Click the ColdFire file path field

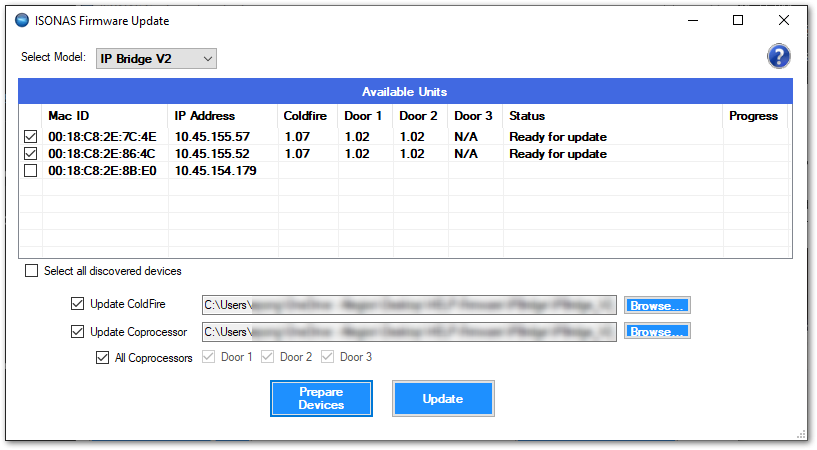(x=409, y=305)
